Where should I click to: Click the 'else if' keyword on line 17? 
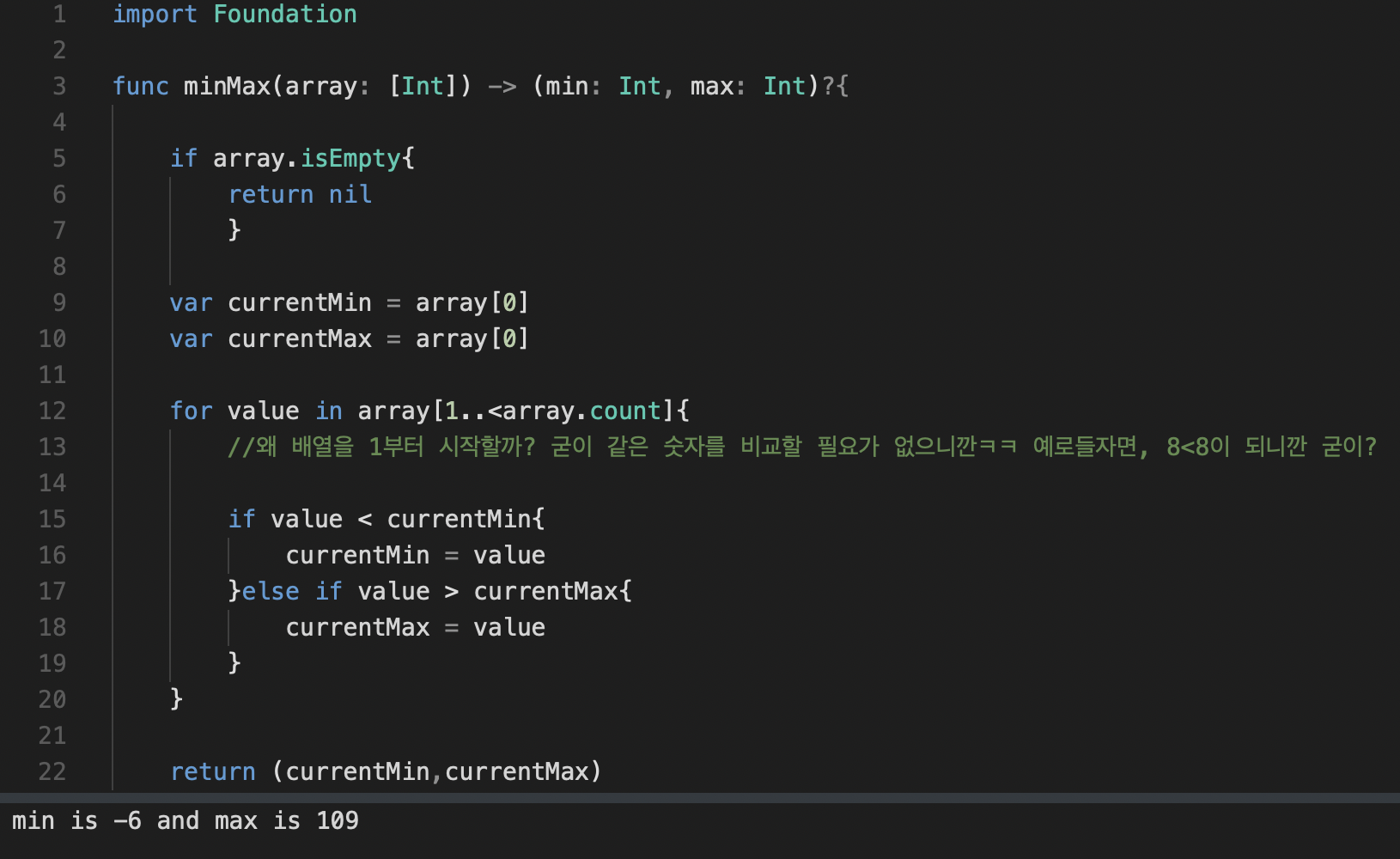(x=292, y=591)
